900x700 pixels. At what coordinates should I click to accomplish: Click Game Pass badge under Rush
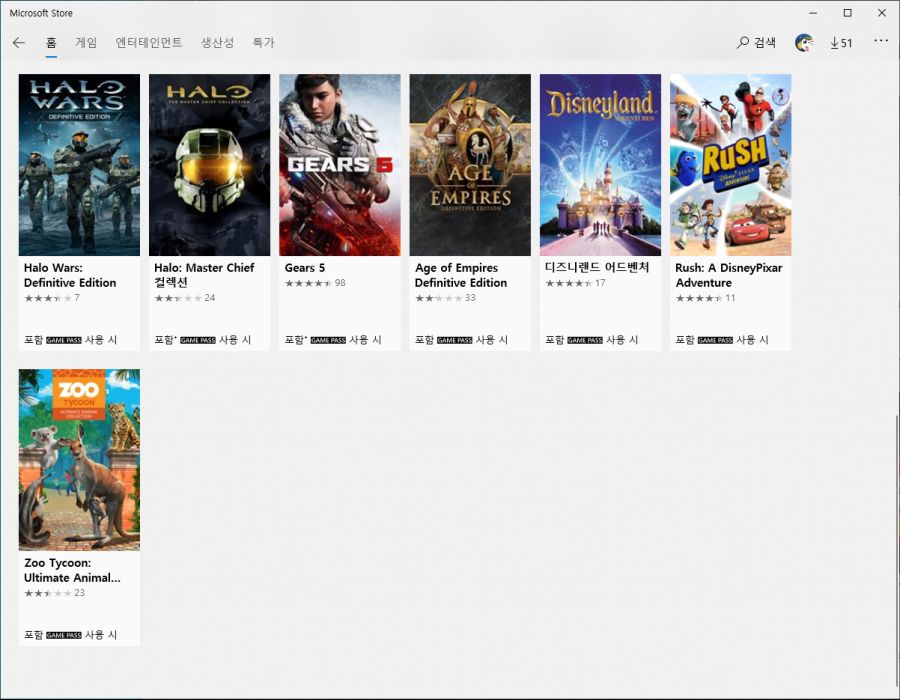pyautogui.click(x=715, y=340)
